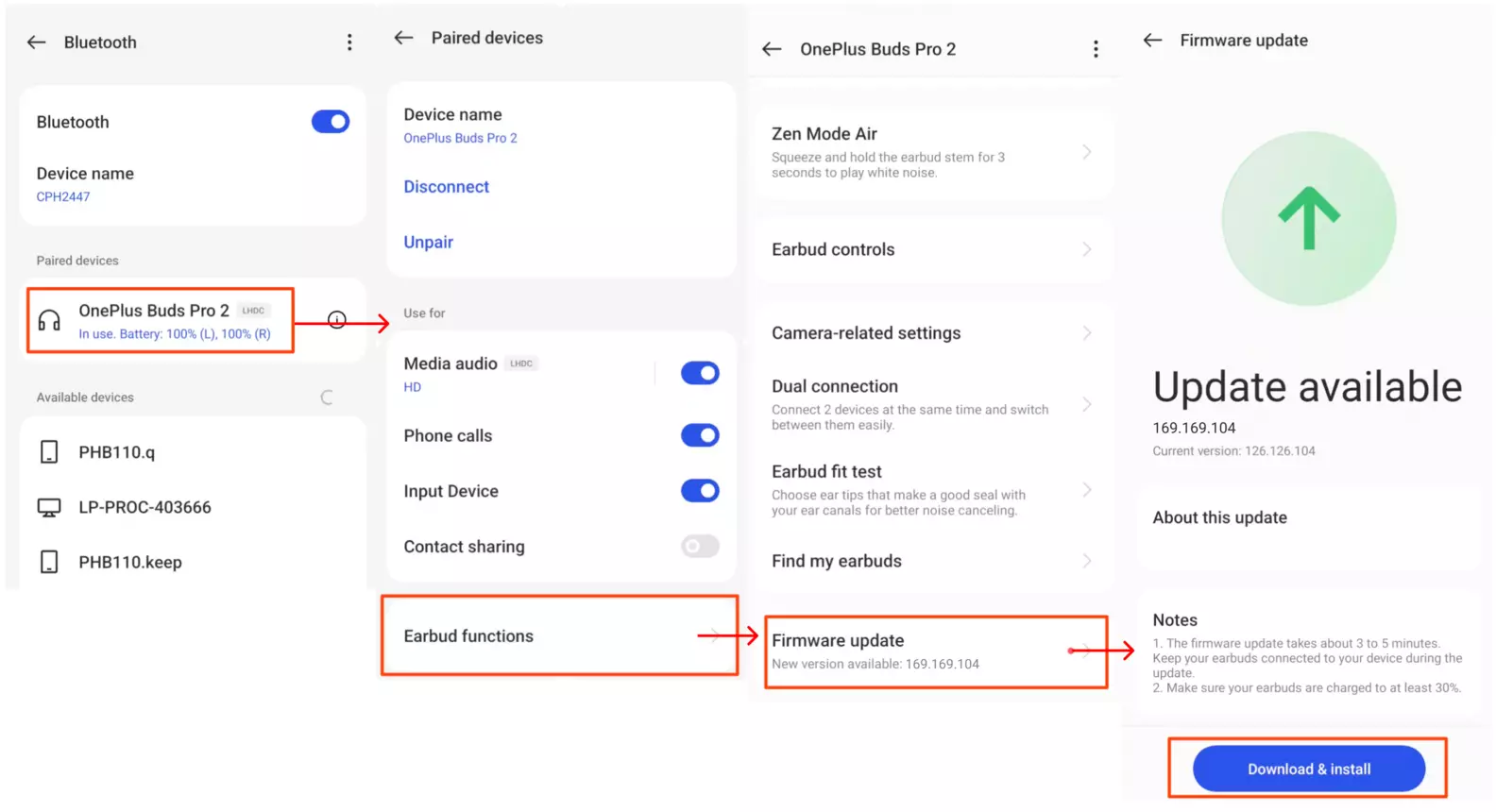Click back arrow on Paired devices screen
The height and width of the screenshot is (812, 1496).
click(x=403, y=38)
